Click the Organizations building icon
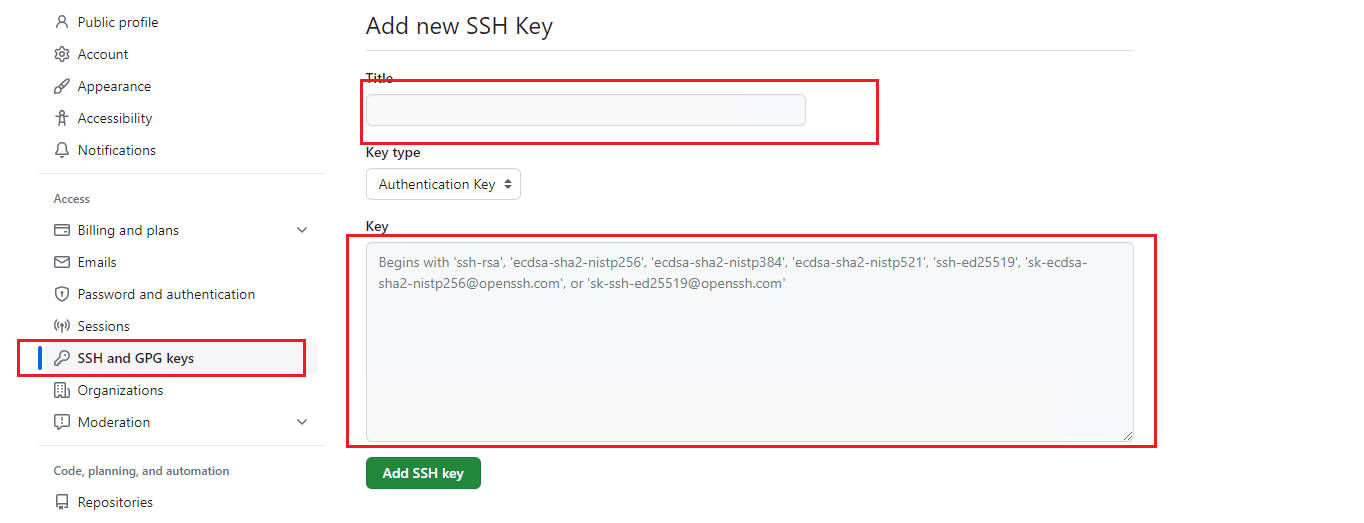Screen dimensions: 1364x523 [x=62, y=390]
